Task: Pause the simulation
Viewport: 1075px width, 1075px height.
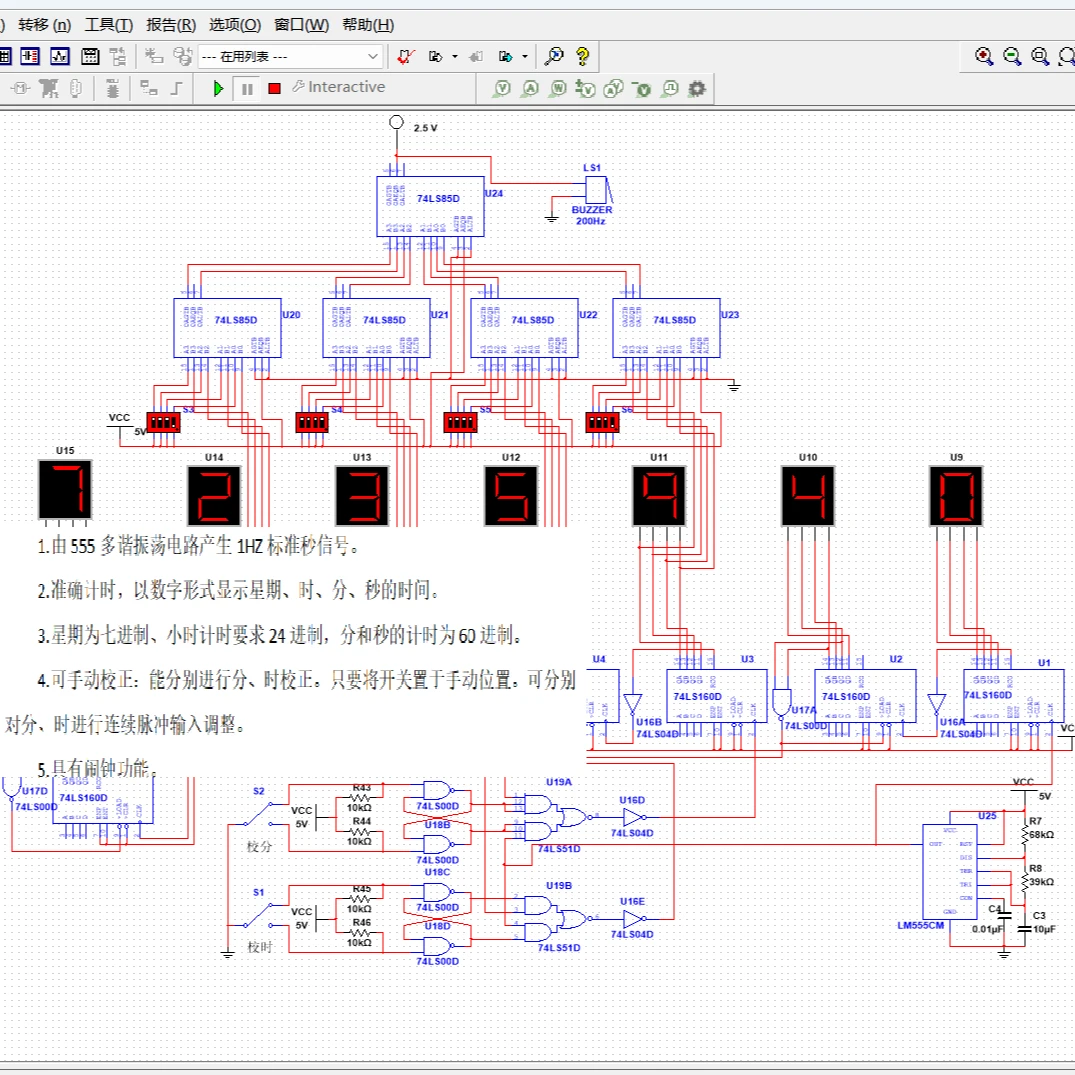Action: click(x=247, y=88)
